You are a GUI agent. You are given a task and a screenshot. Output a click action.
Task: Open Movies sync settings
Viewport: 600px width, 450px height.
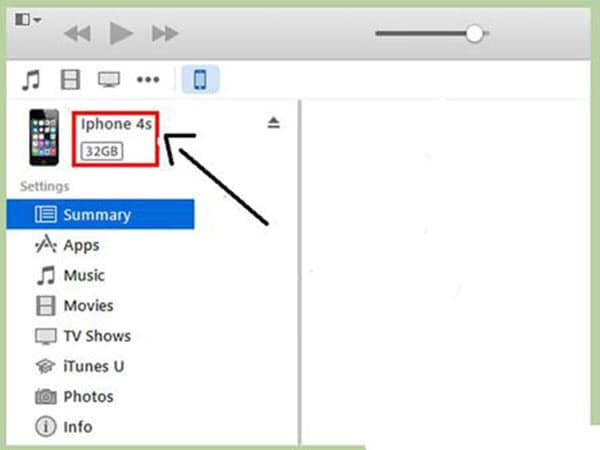[75, 305]
